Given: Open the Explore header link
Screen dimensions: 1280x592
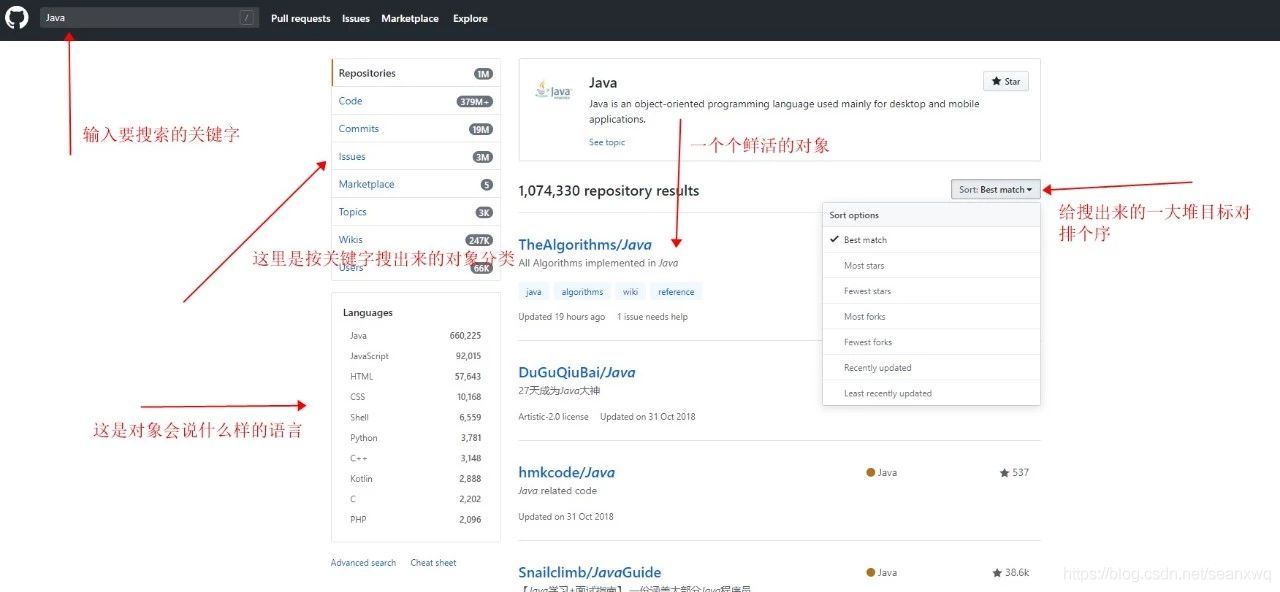Looking at the screenshot, I should [x=470, y=18].
